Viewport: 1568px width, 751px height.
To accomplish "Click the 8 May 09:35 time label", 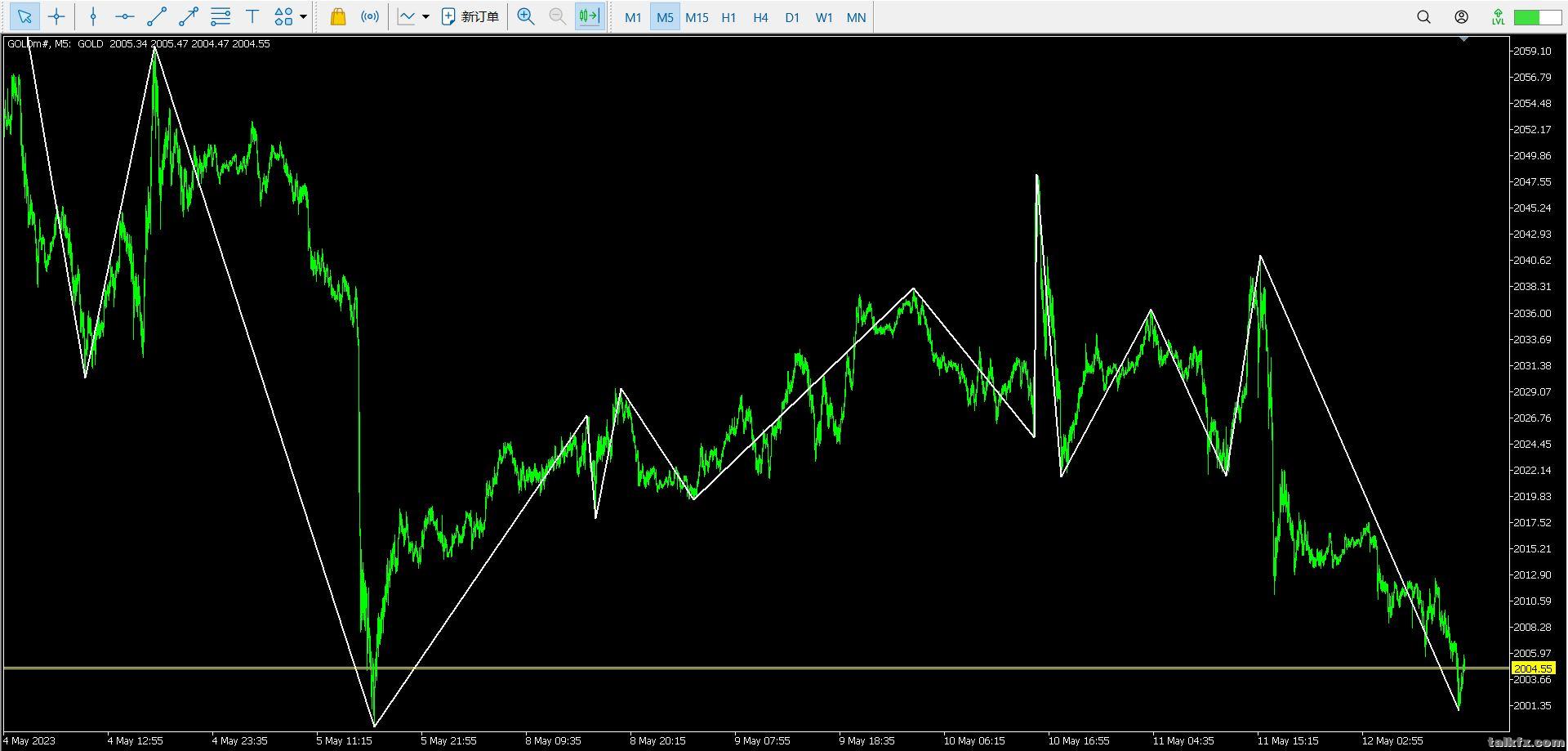I will (x=553, y=741).
